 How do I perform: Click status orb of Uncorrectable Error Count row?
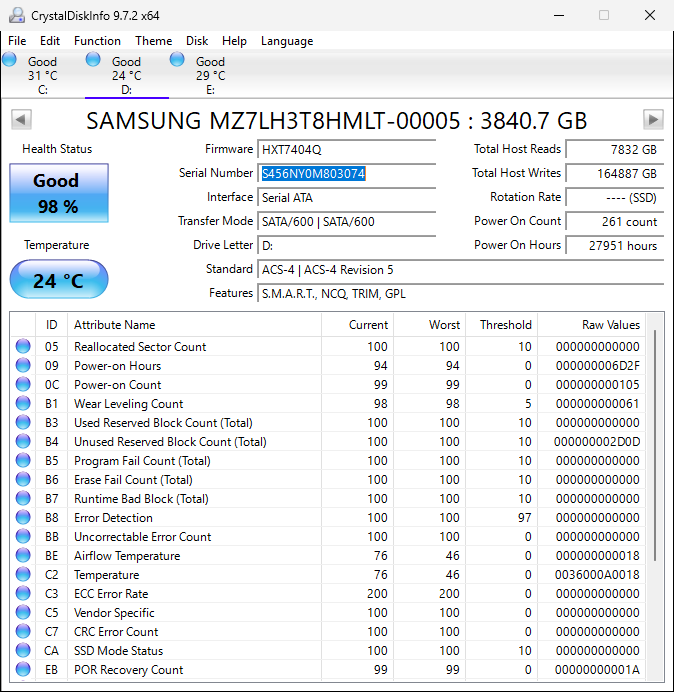tap(23, 536)
